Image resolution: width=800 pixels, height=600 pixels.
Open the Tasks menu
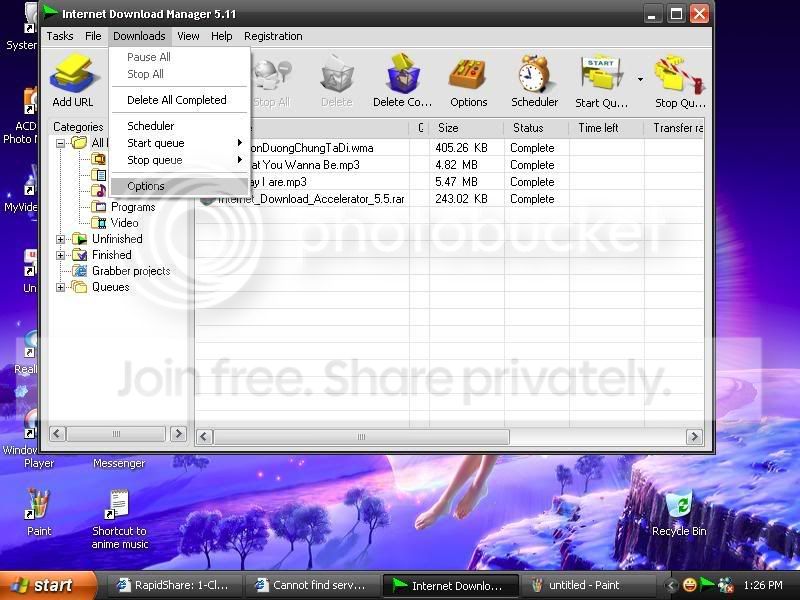(x=60, y=36)
